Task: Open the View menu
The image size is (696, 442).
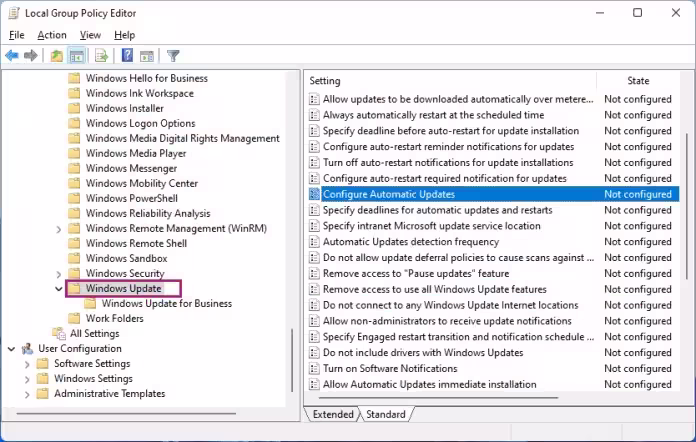Action: click(90, 35)
